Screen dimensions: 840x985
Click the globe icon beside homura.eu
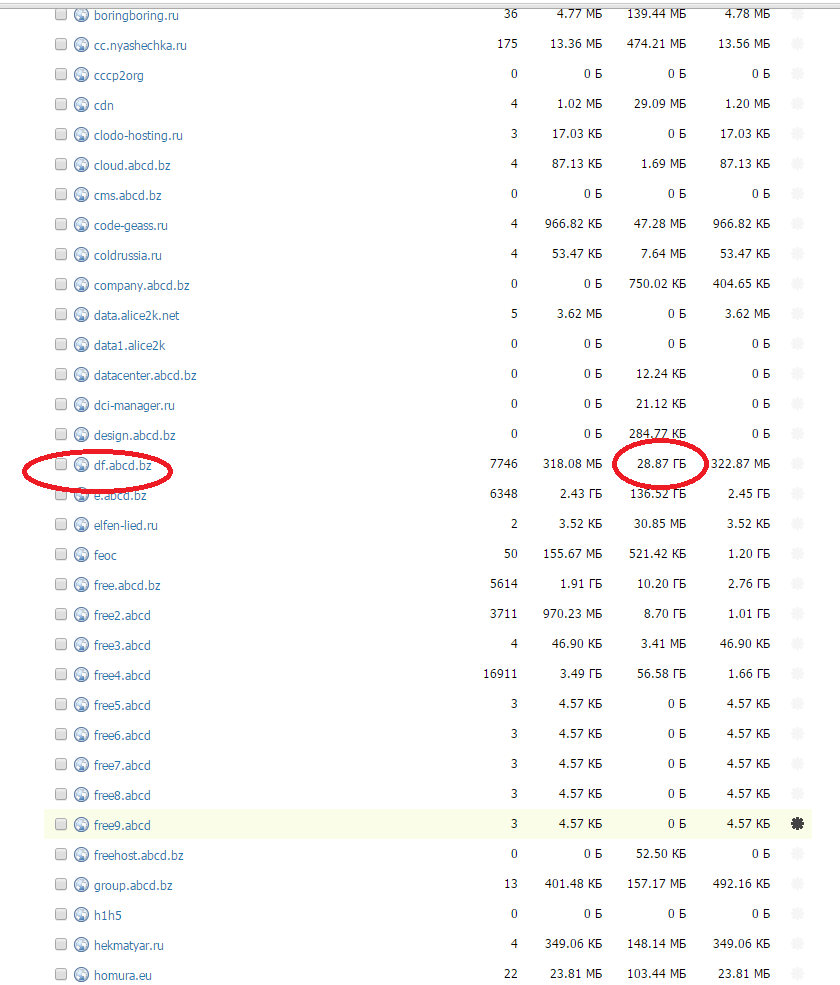pyautogui.click(x=81, y=975)
